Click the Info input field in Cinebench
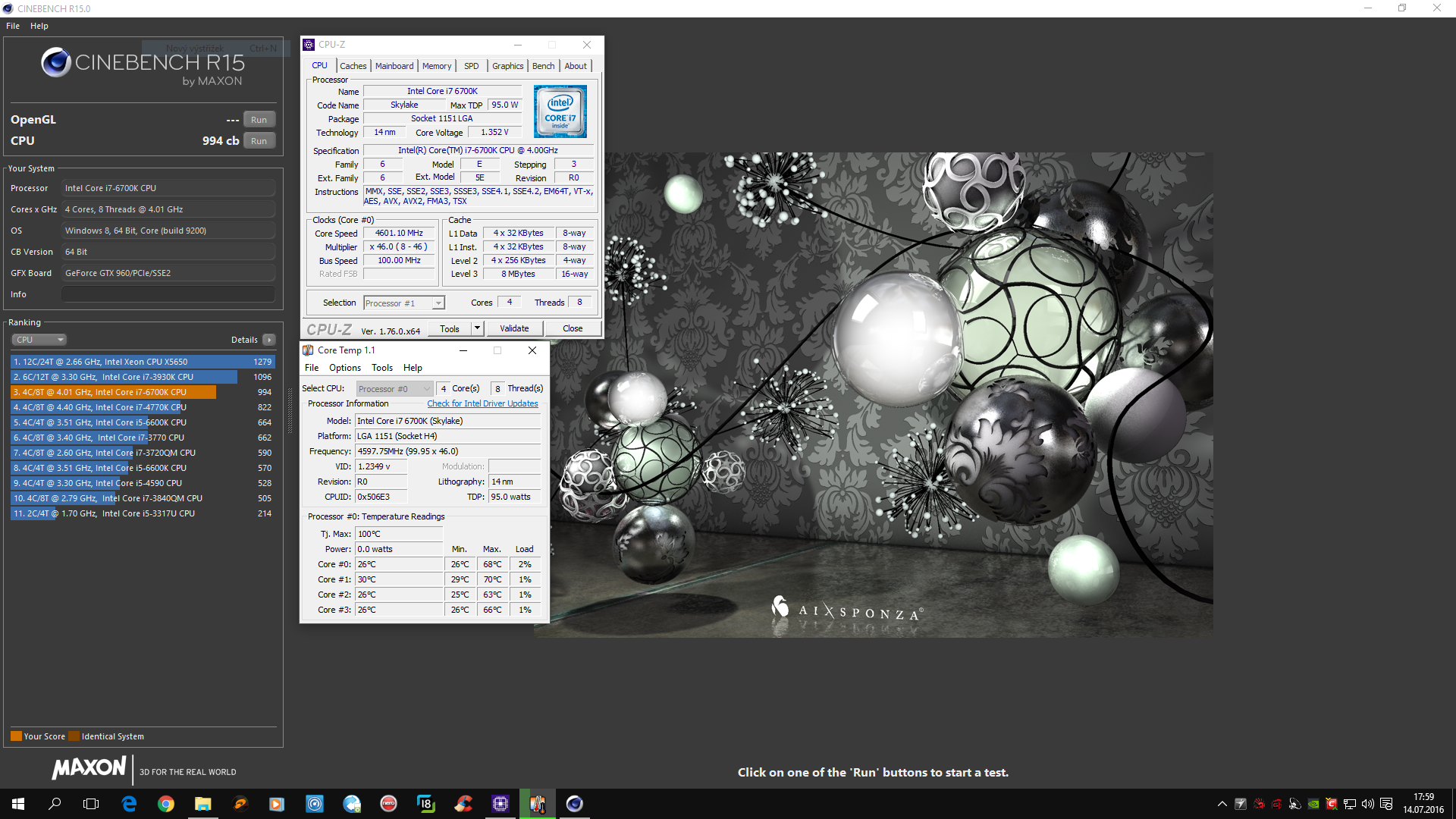The height and width of the screenshot is (819, 1456). click(168, 294)
